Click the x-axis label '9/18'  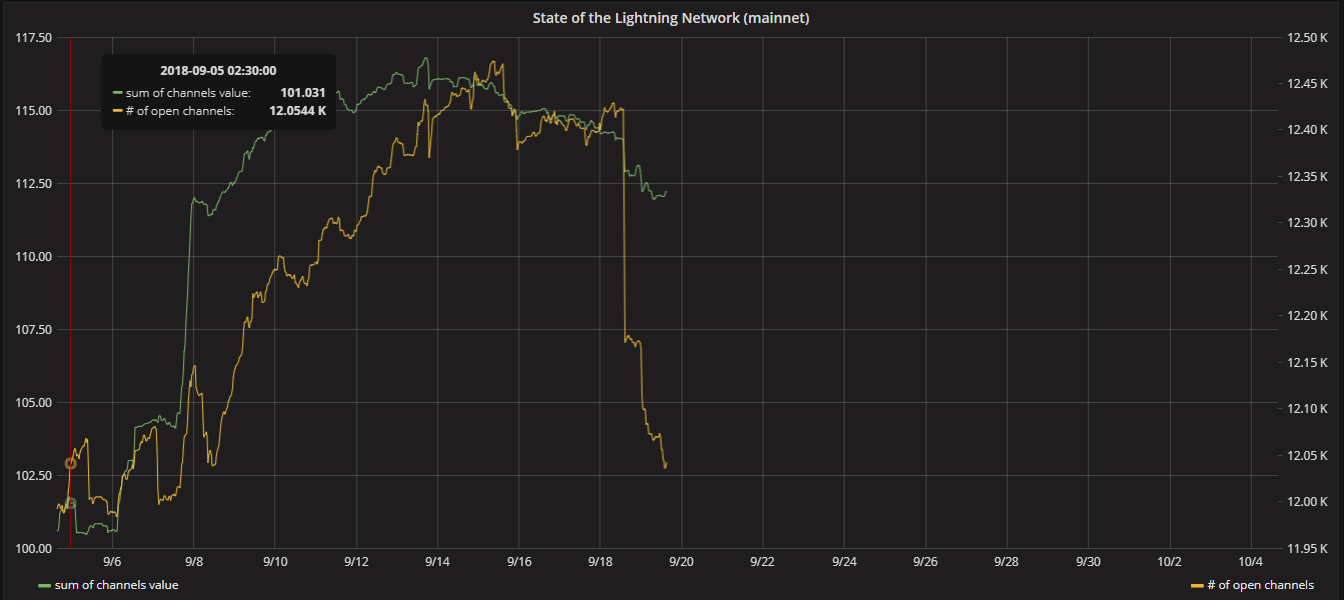(600, 562)
